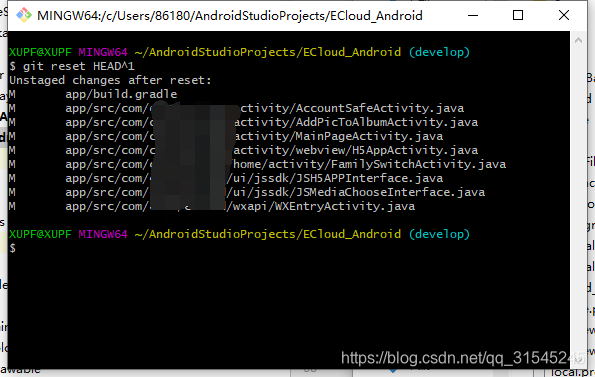Click the 'Unstaged changes after reset:' line
The image size is (595, 377).
[x=110, y=80]
